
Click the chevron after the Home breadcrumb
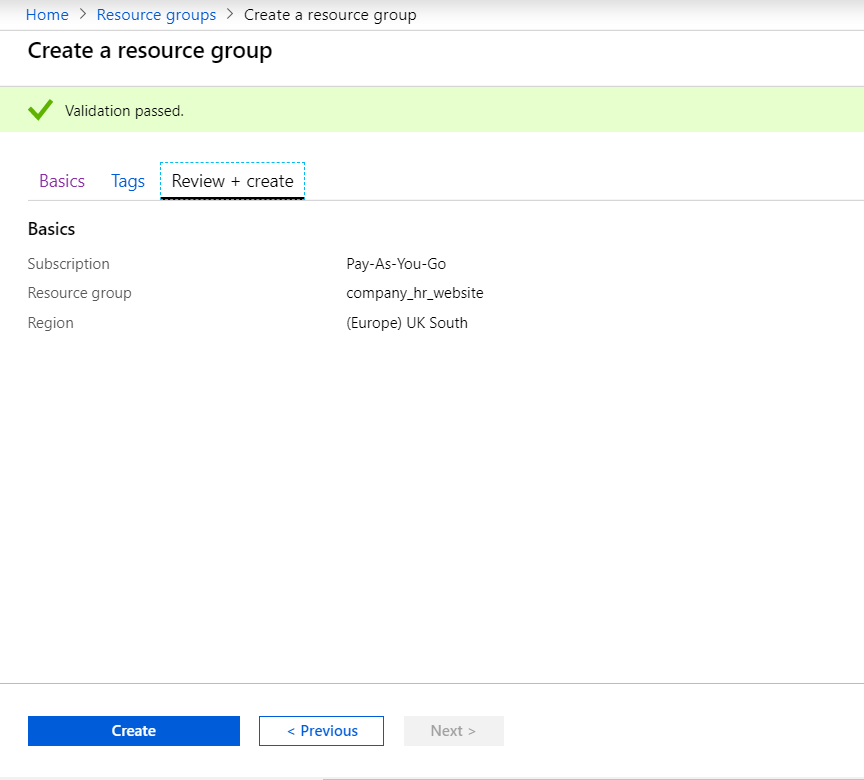point(83,15)
